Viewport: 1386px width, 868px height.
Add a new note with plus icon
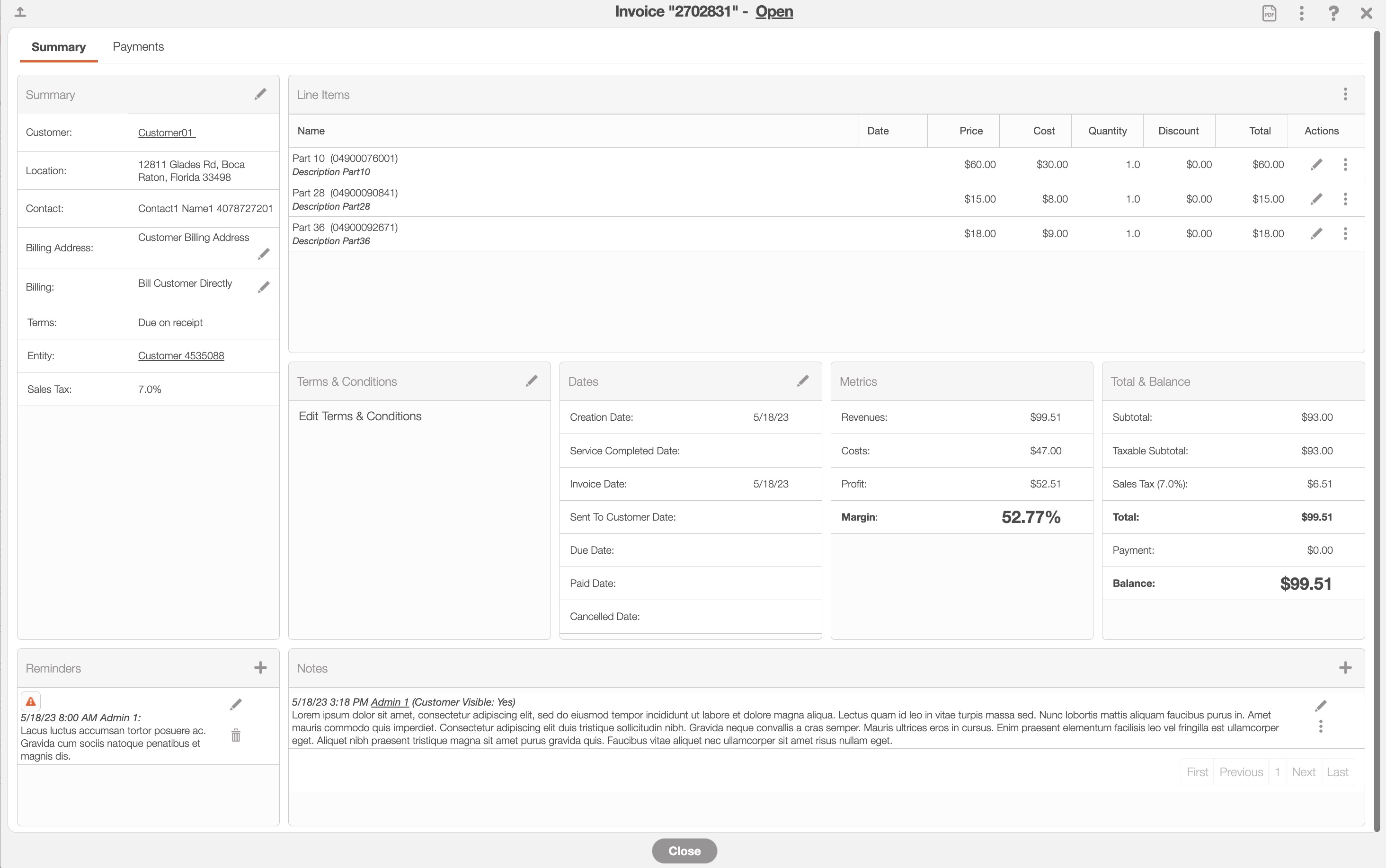1345,668
